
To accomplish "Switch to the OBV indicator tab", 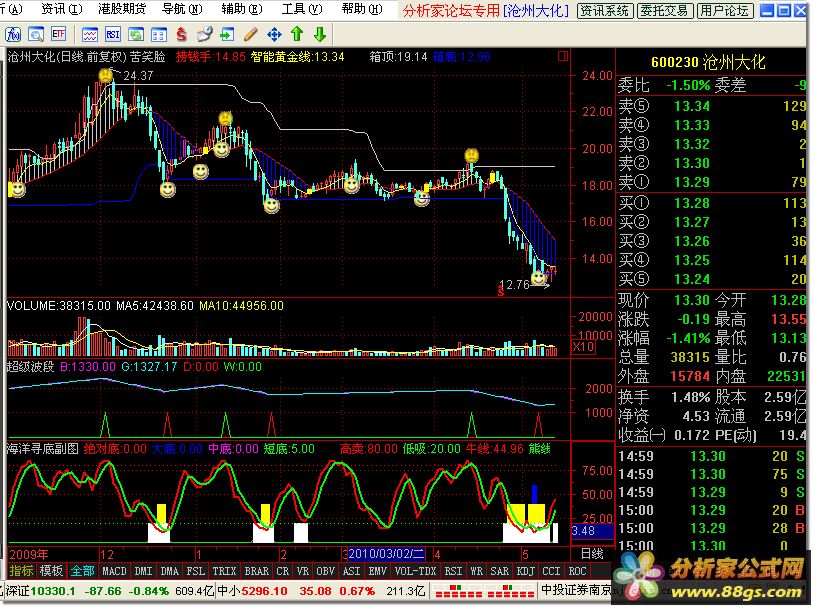I will [x=326, y=571].
